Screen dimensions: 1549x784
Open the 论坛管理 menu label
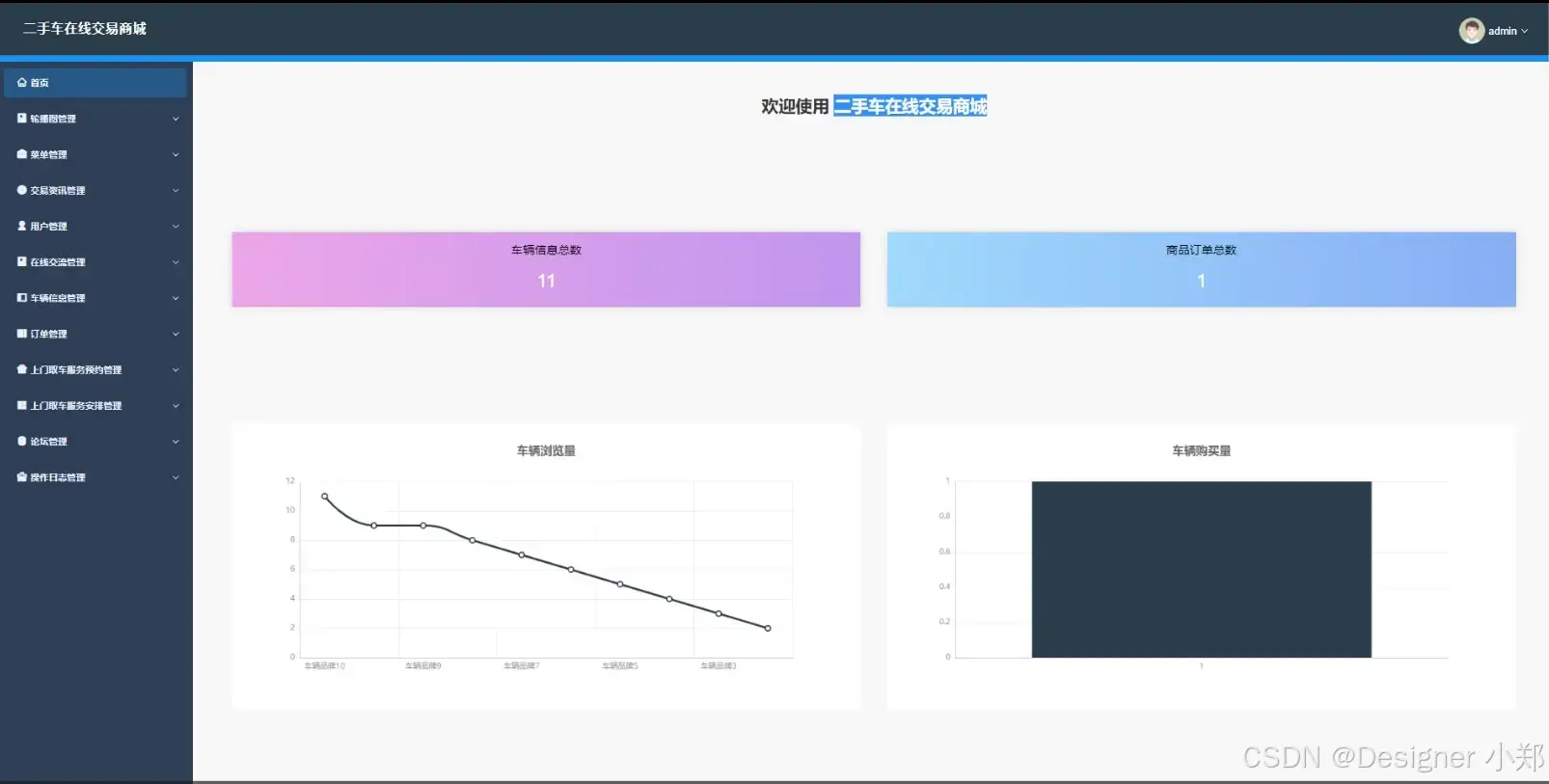(x=48, y=441)
